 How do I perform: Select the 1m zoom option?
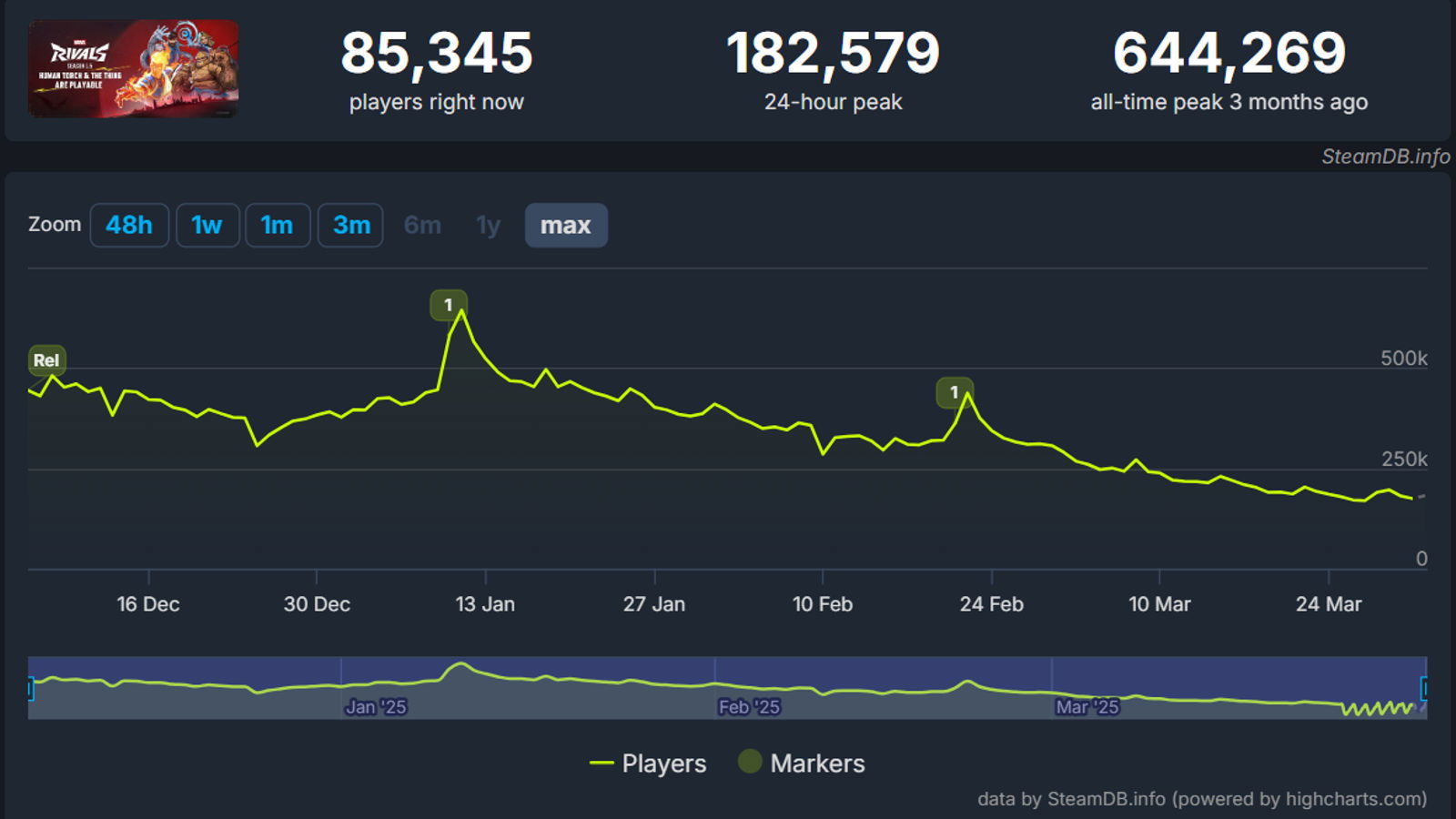click(x=278, y=225)
